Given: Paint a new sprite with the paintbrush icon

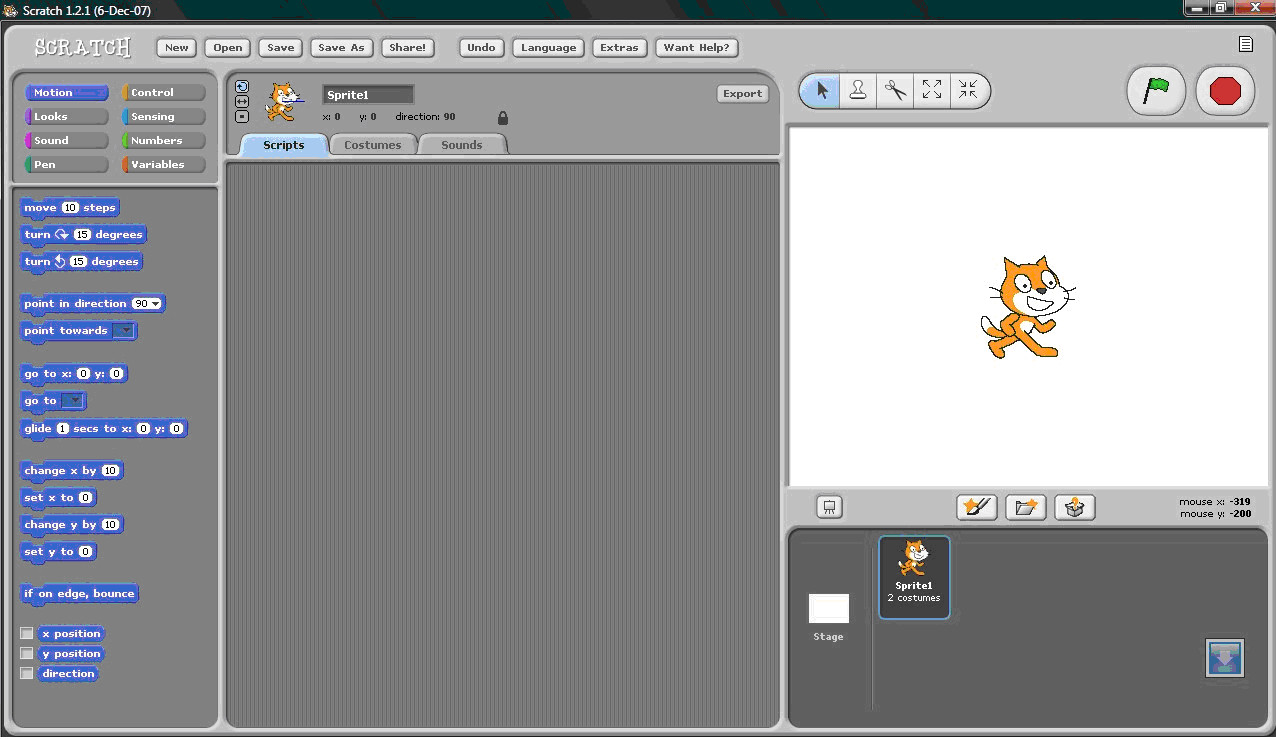Looking at the screenshot, I should pos(977,507).
